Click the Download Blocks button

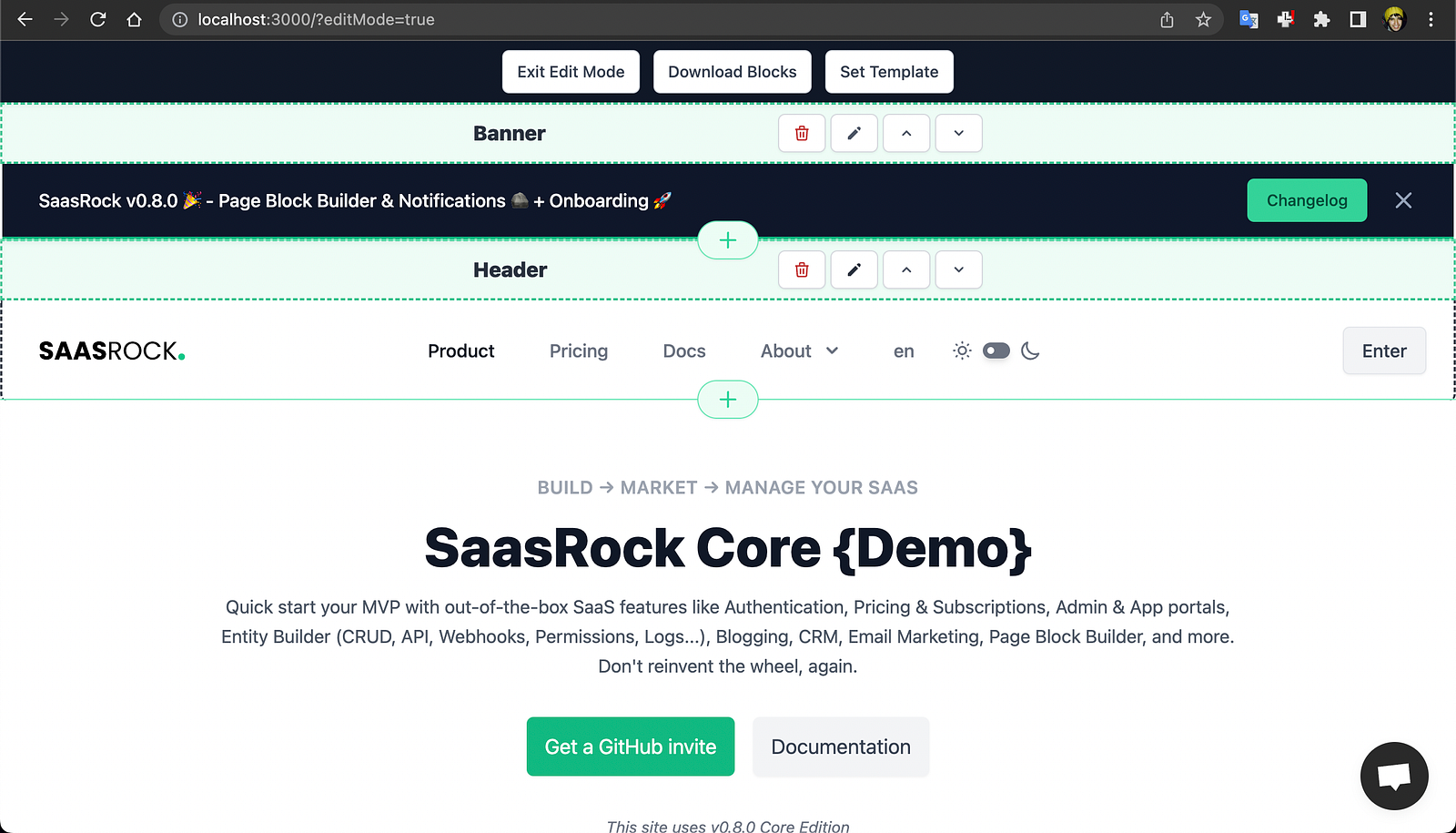click(x=733, y=72)
